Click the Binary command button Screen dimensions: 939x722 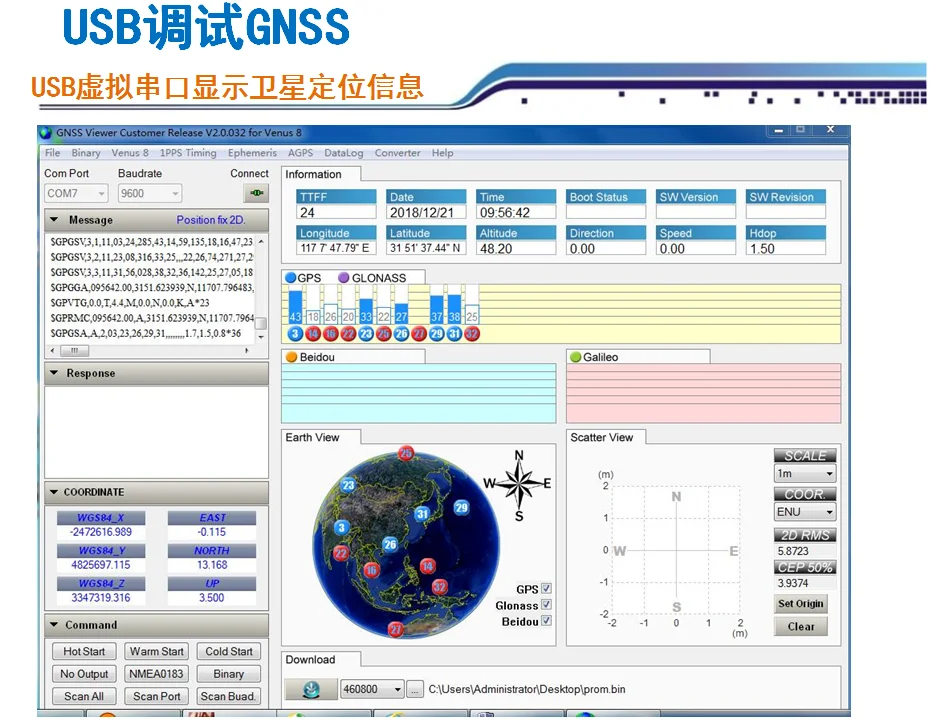(229, 674)
